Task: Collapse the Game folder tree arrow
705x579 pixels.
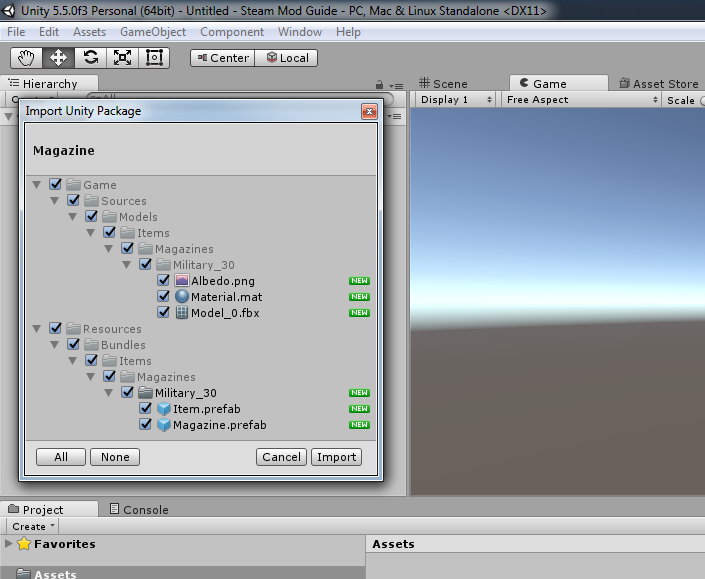Action: 37,185
